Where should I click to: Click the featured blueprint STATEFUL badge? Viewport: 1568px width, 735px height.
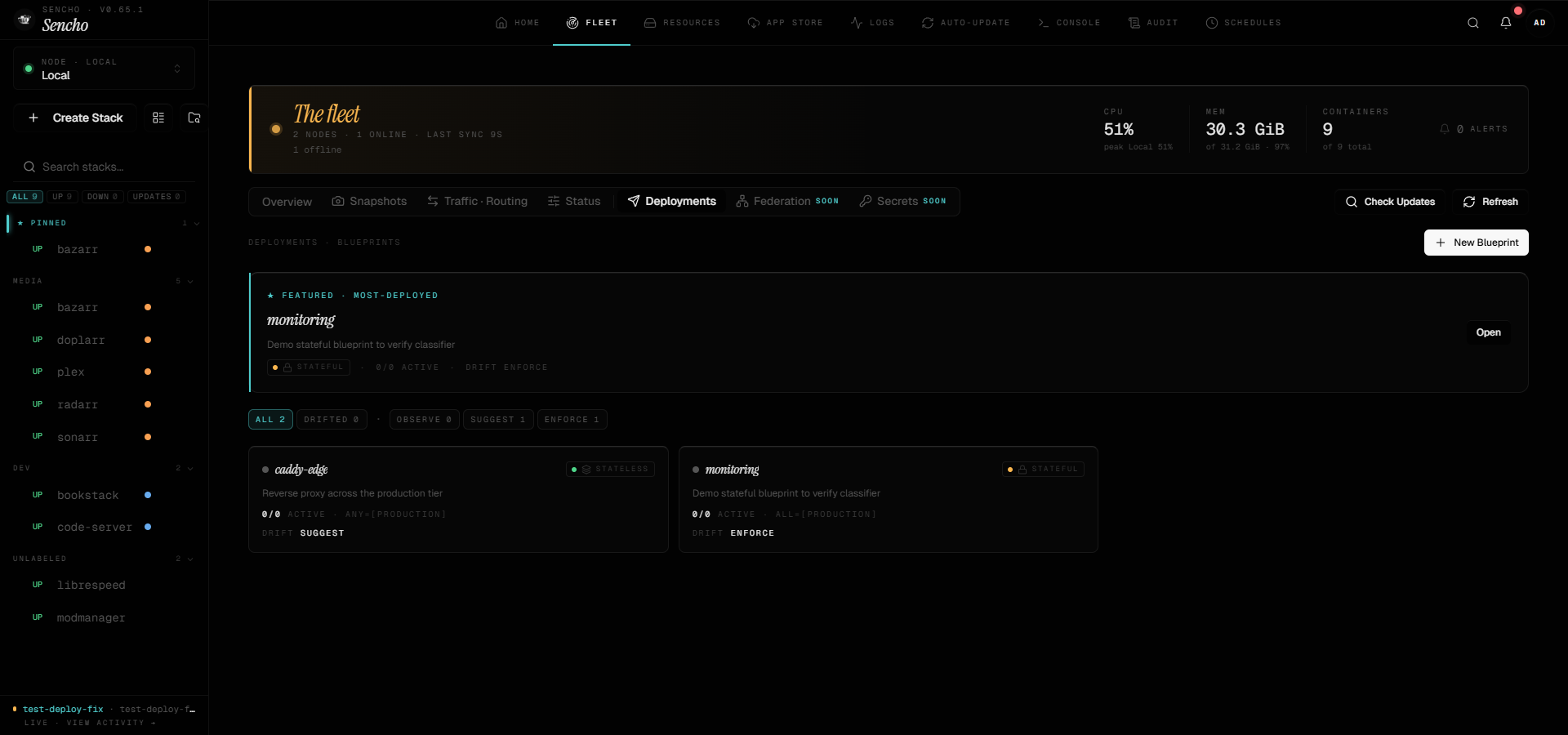click(309, 367)
